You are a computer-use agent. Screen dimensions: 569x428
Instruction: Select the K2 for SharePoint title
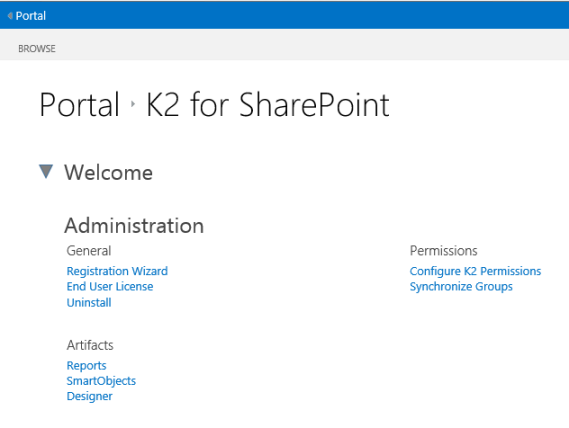pyautogui.click(x=268, y=105)
